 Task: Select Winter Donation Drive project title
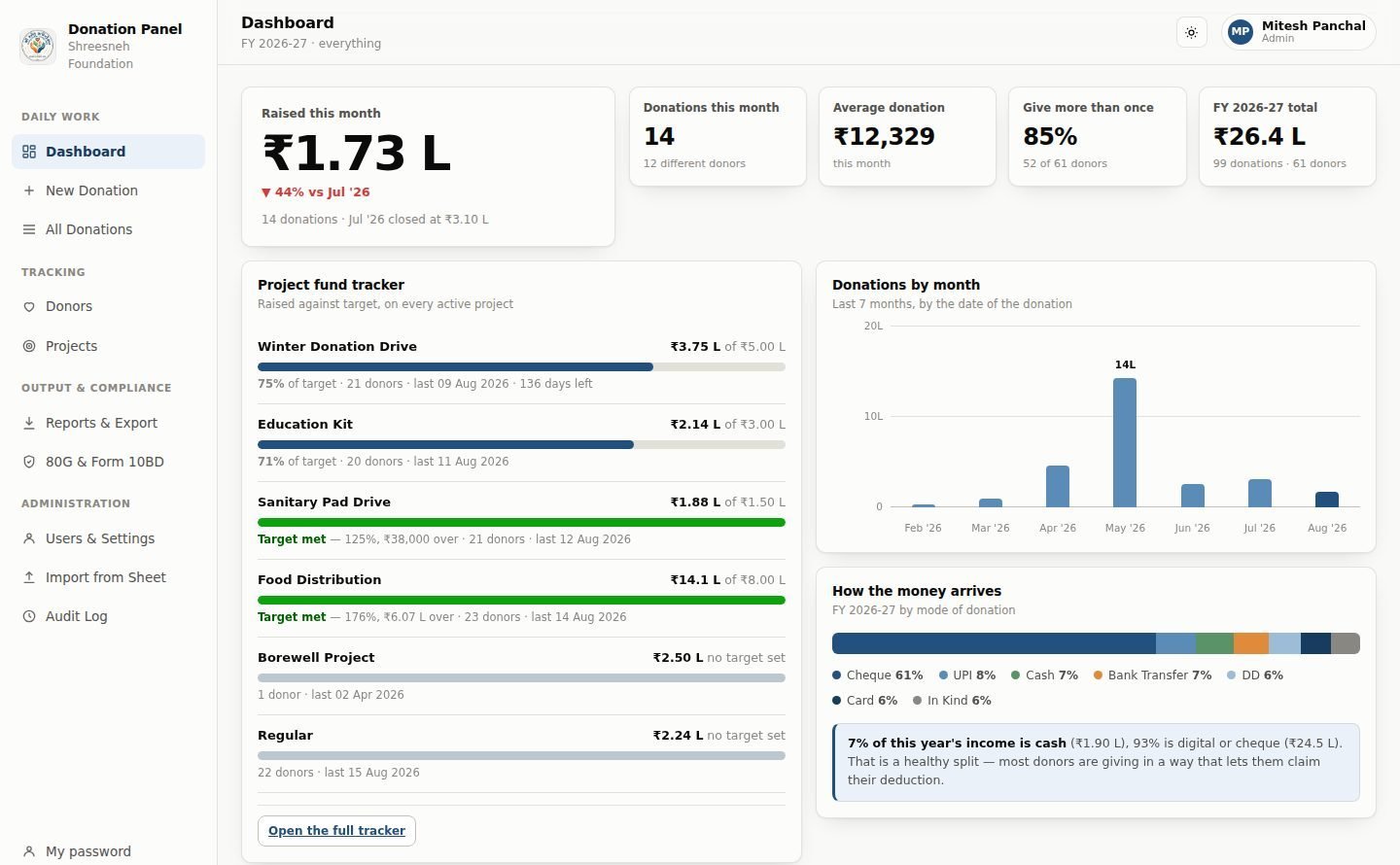337,347
